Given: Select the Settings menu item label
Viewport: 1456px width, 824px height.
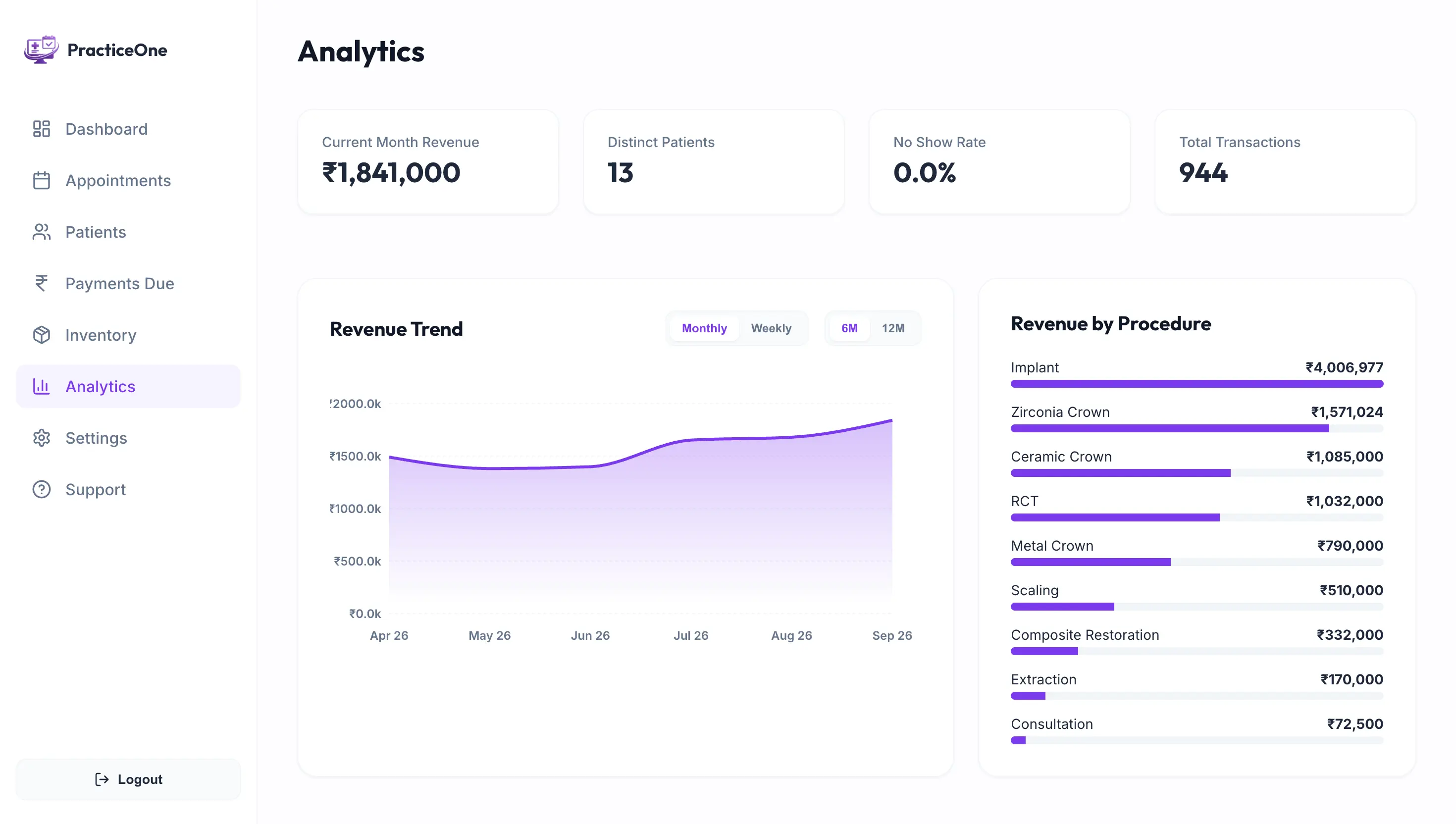Looking at the screenshot, I should (x=96, y=438).
